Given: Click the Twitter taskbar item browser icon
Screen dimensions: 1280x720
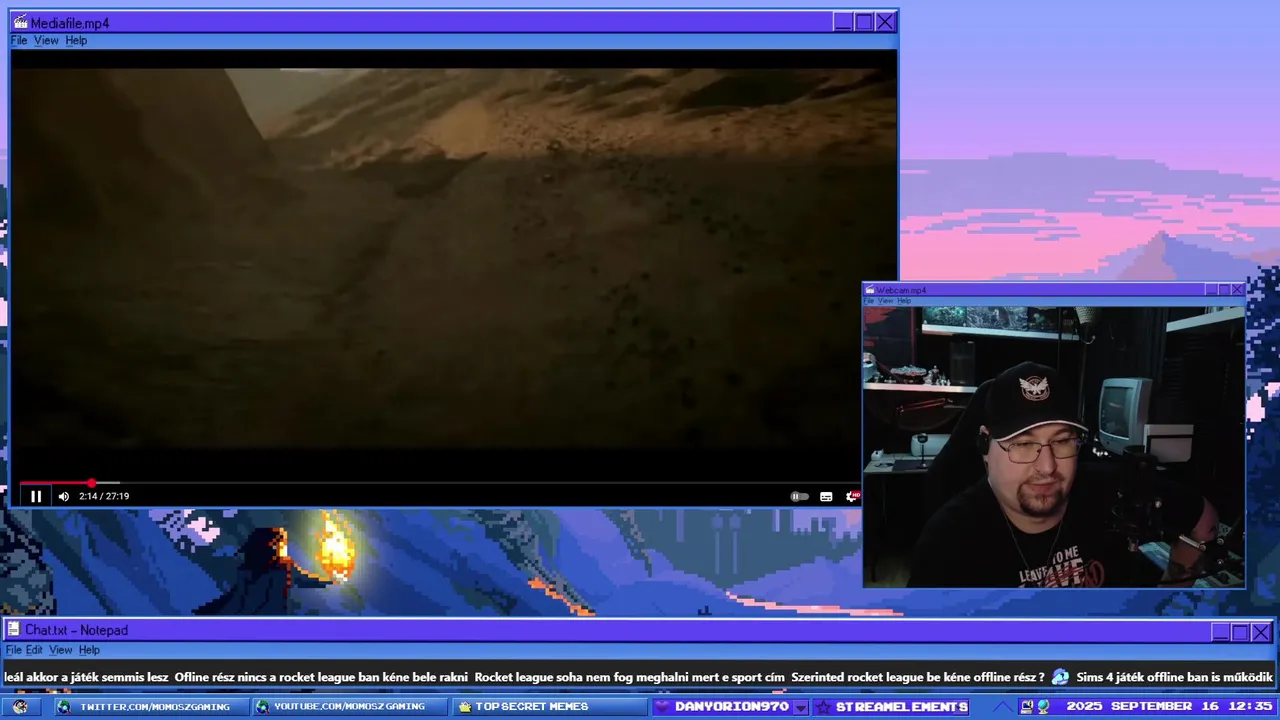Looking at the screenshot, I should click(x=64, y=707).
